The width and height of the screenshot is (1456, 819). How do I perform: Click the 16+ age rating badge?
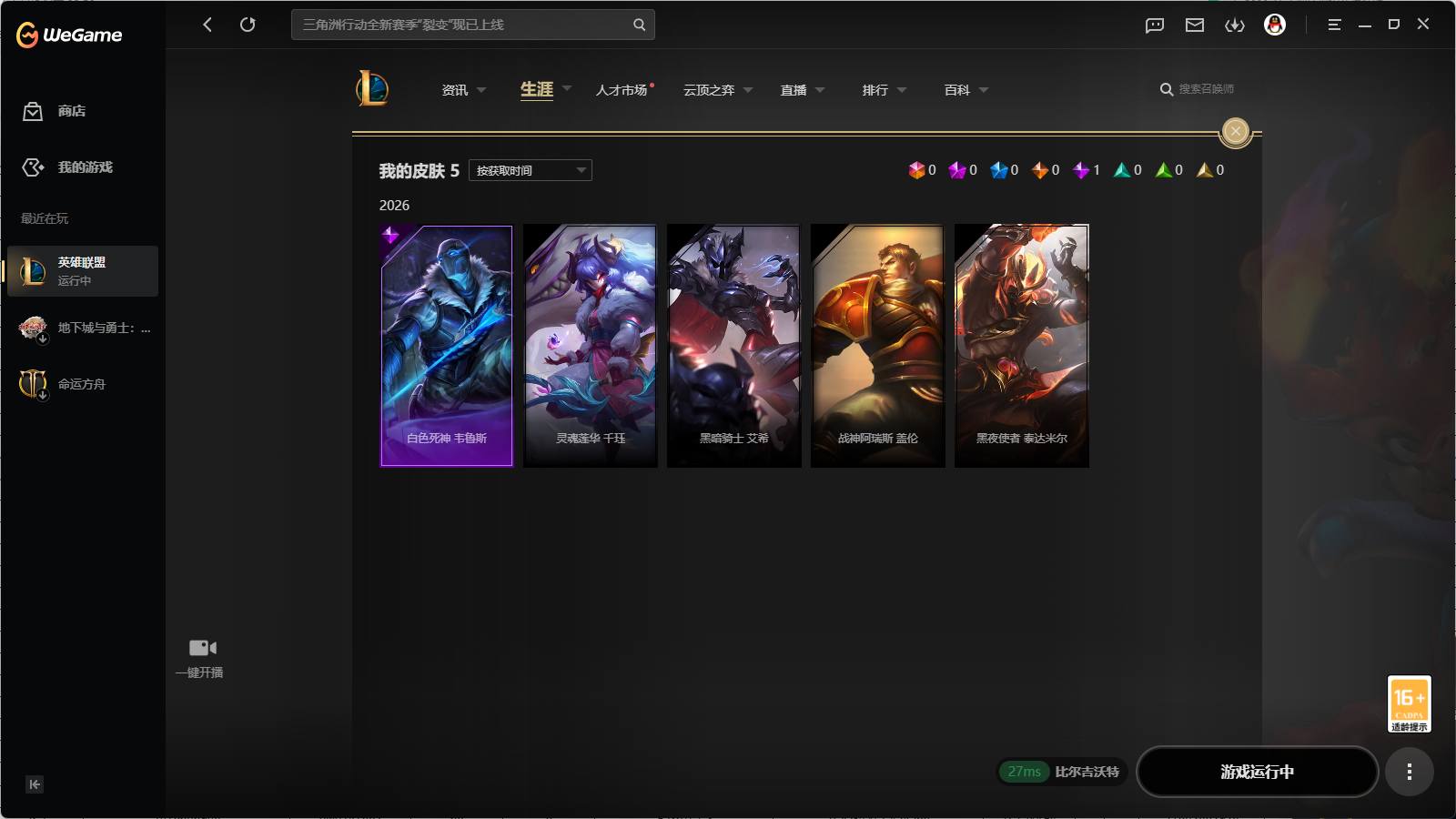click(x=1409, y=703)
